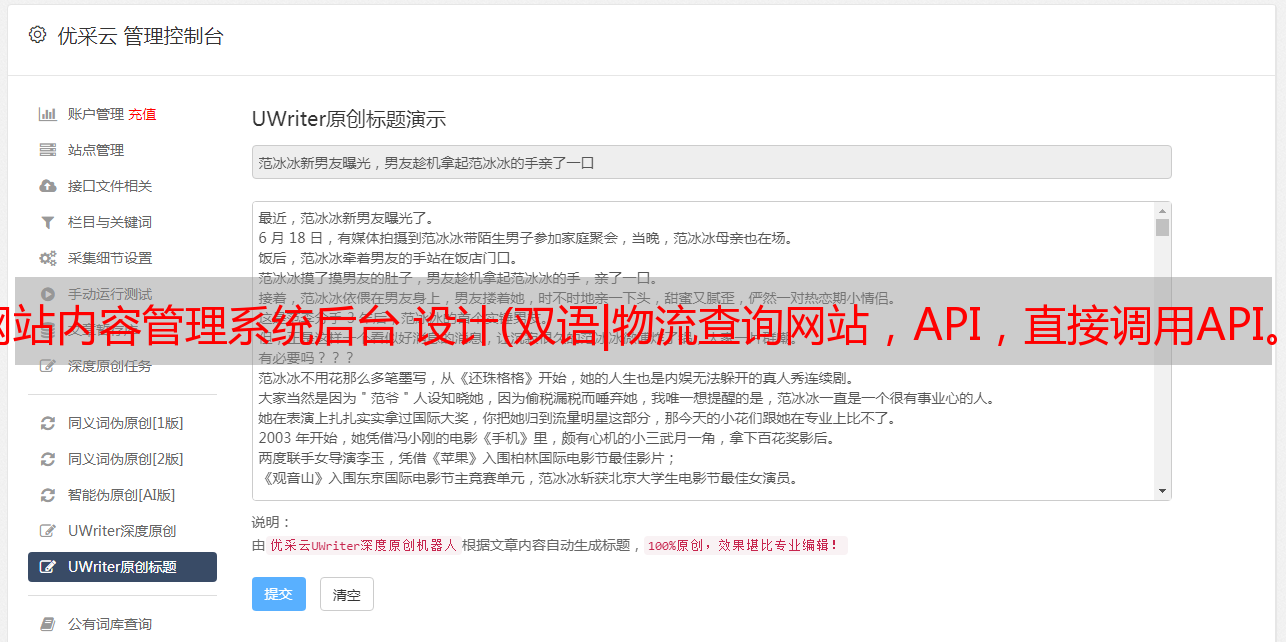Click the refresh icon for 同义词伪原创[1版]
This screenshot has height=642, width=1286.
[47, 423]
